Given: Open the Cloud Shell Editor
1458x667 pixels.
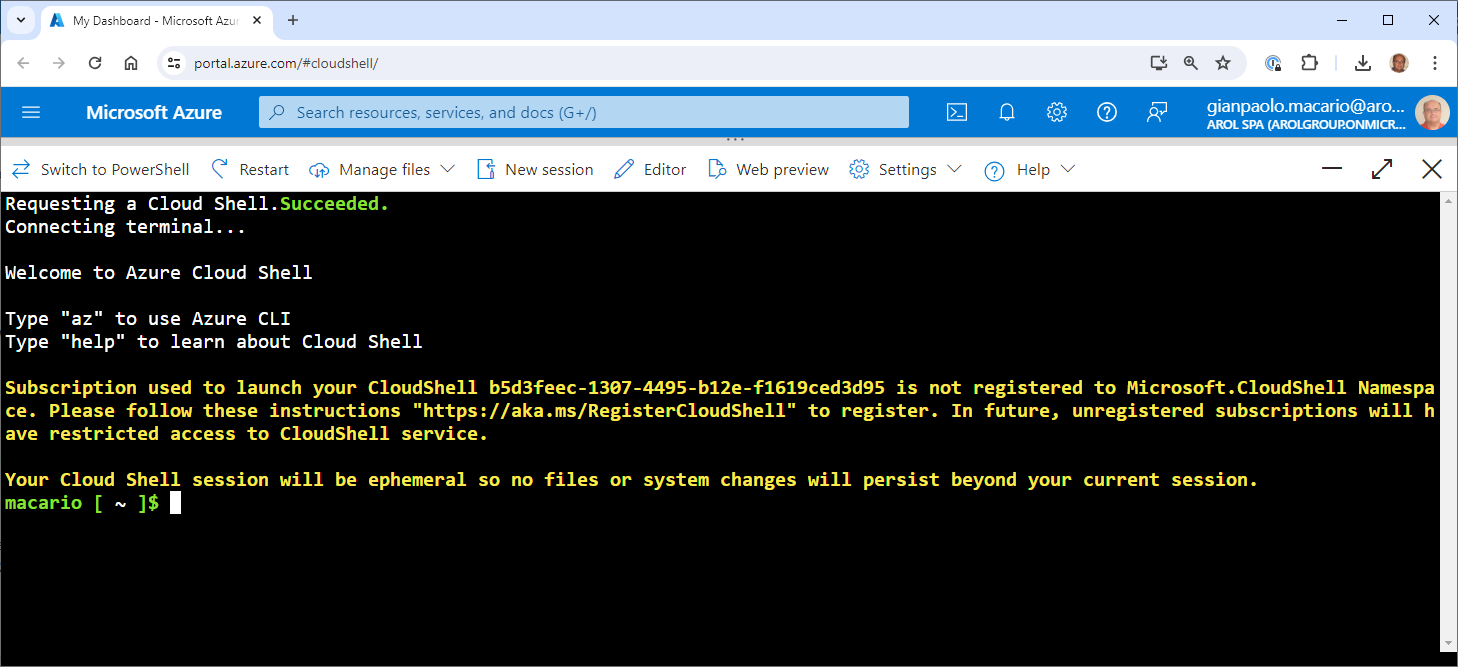Looking at the screenshot, I should point(650,169).
